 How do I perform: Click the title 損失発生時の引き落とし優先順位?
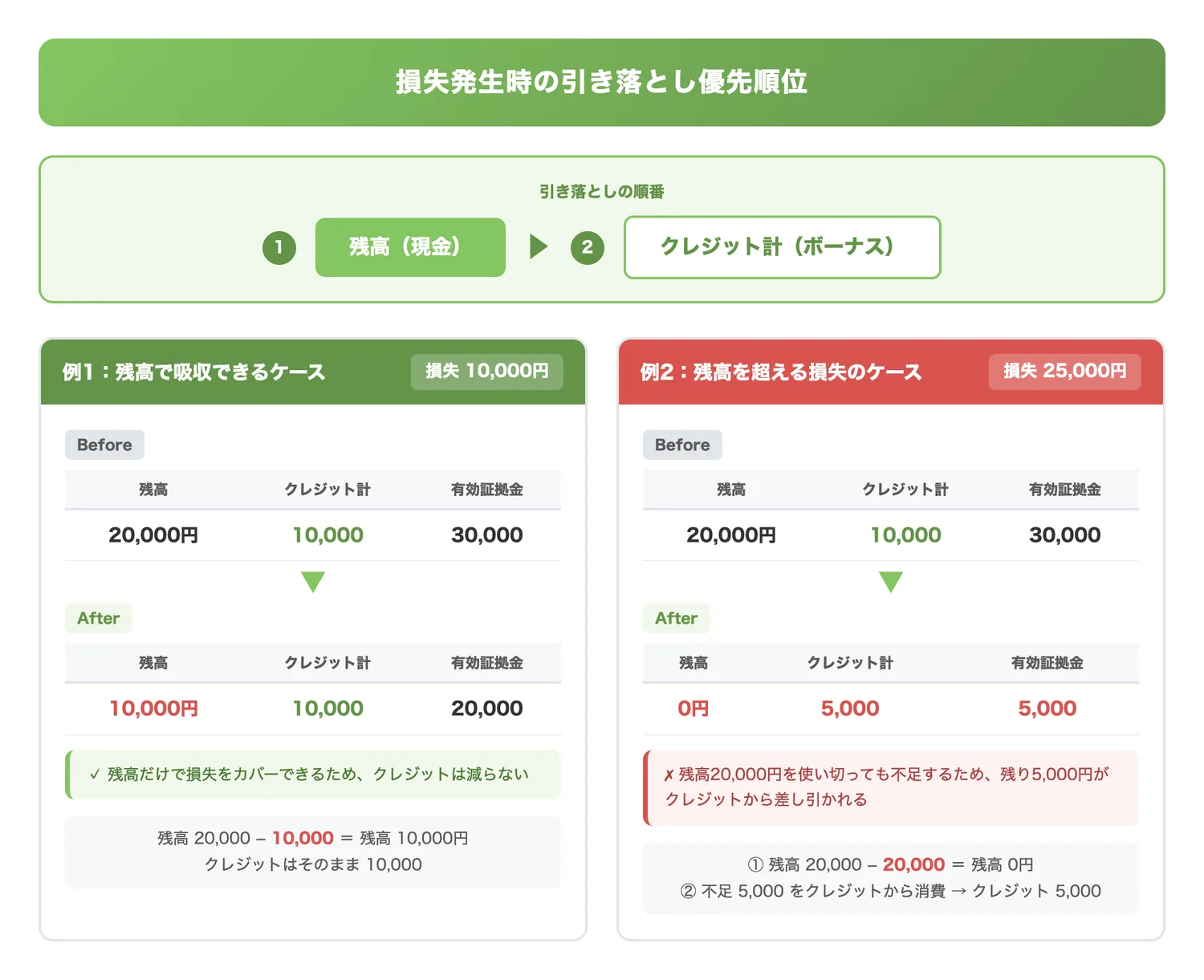point(602,82)
